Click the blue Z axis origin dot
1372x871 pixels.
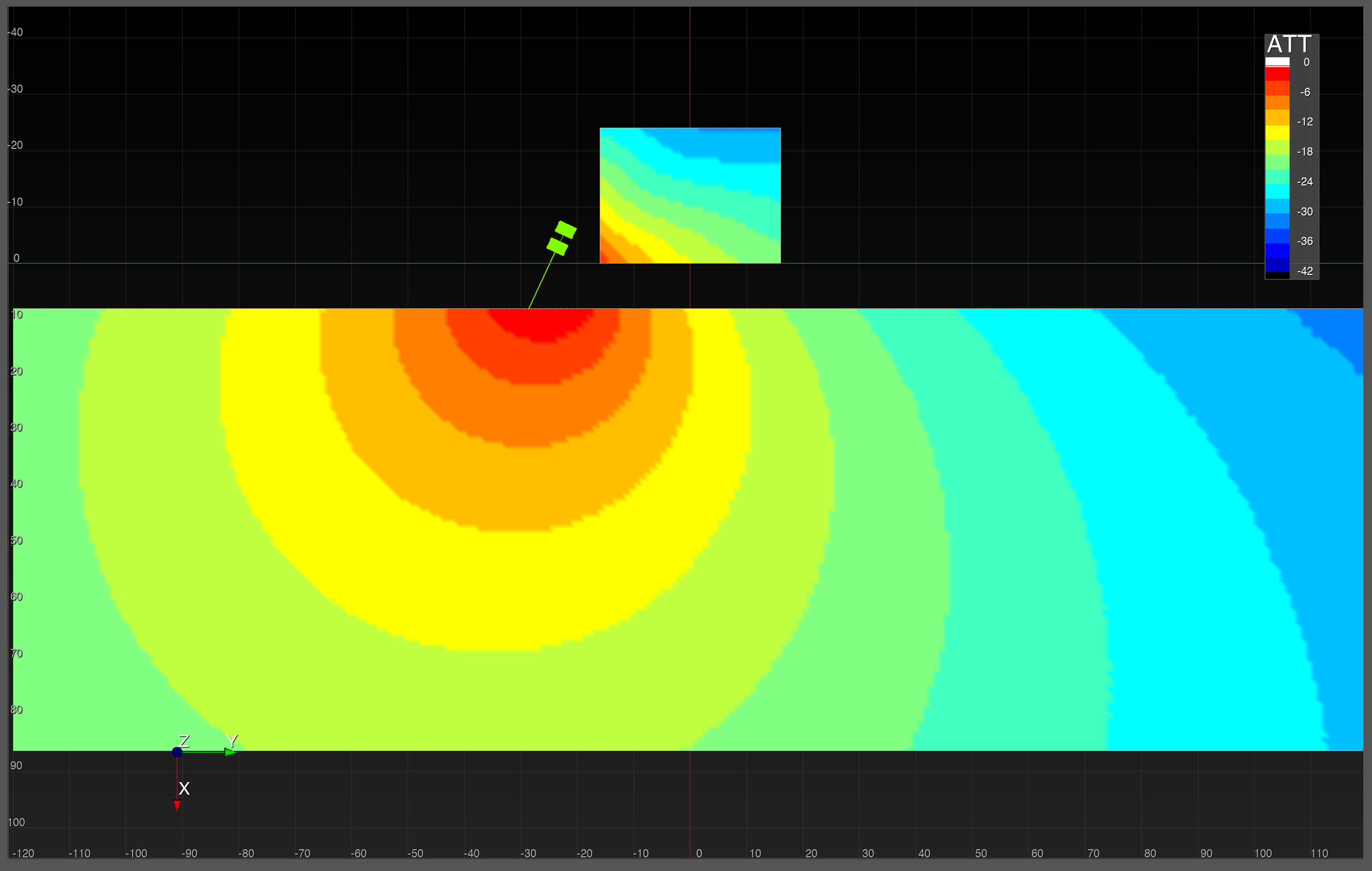(x=177, y=752)
